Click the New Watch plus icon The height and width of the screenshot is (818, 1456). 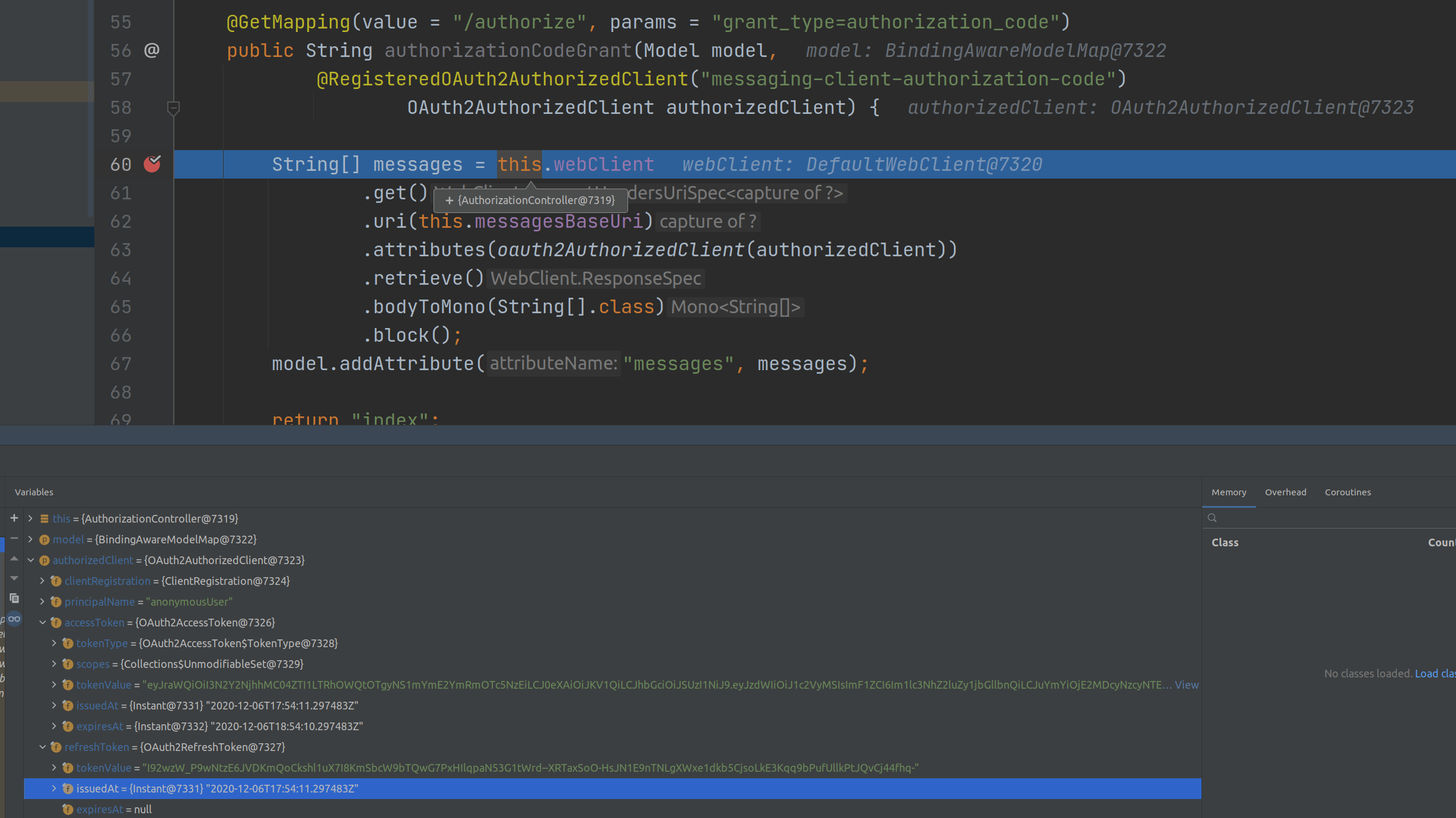point(14,518)
